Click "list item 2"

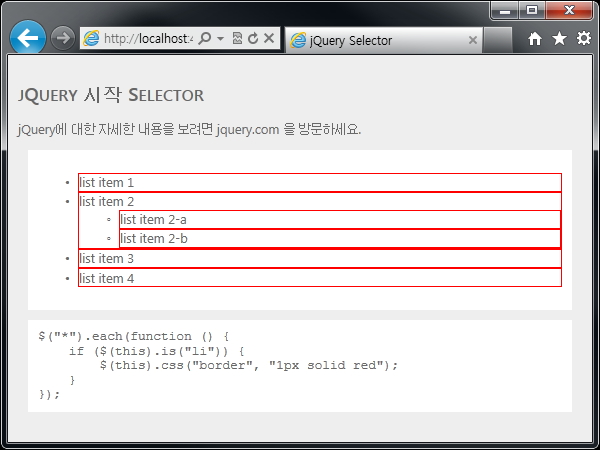click(x=106, y=201)
